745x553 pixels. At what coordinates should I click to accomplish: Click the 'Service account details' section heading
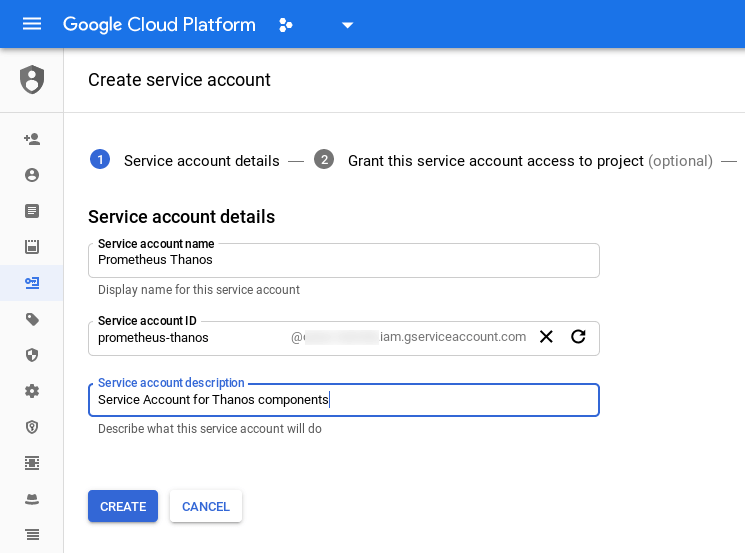(181, 217)
